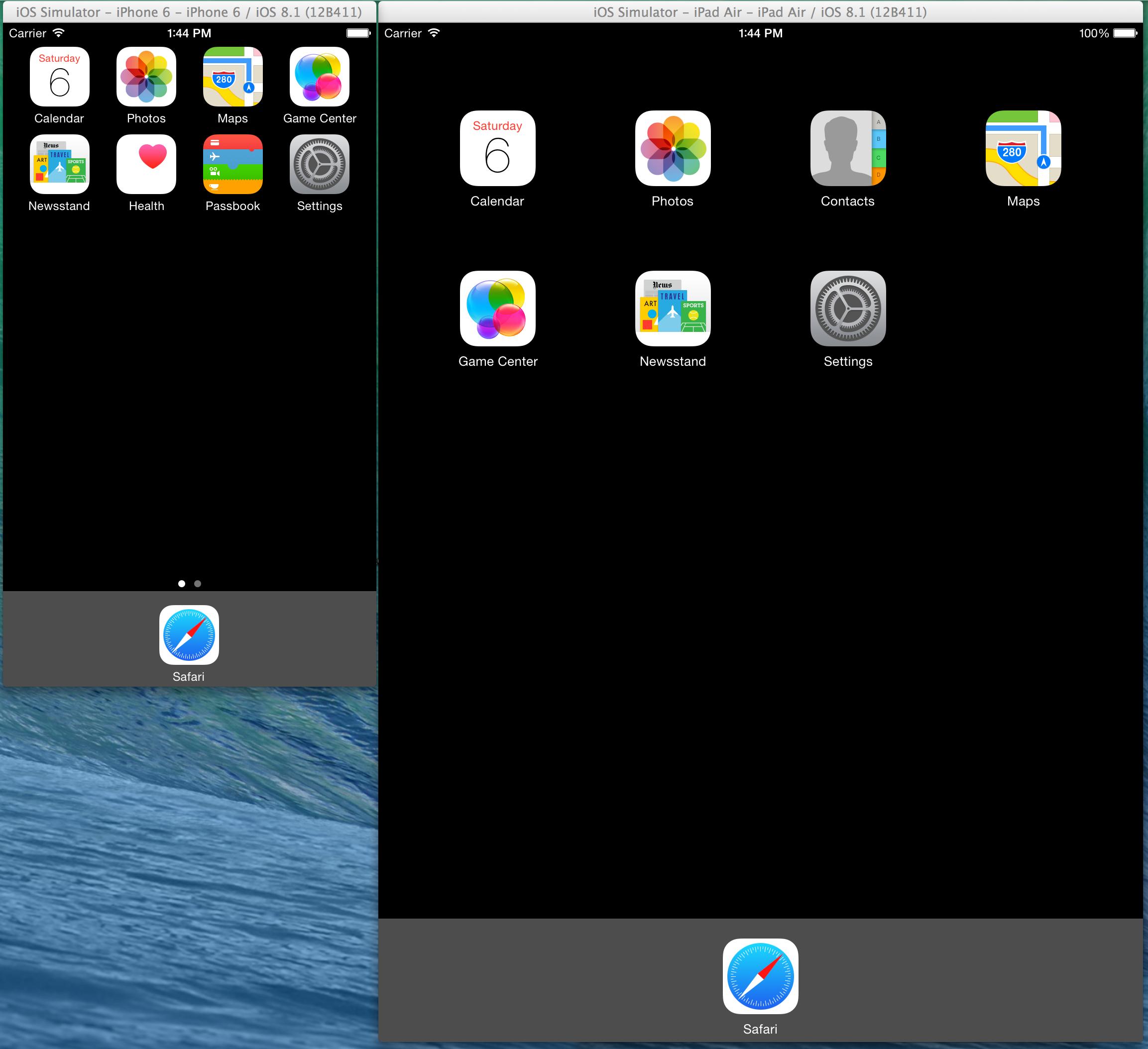Image resolution: width=1148 pixels, height=1049 pixels.
Task: Click the 100% battery text on iPad Air
Action: coord(1094,33)
